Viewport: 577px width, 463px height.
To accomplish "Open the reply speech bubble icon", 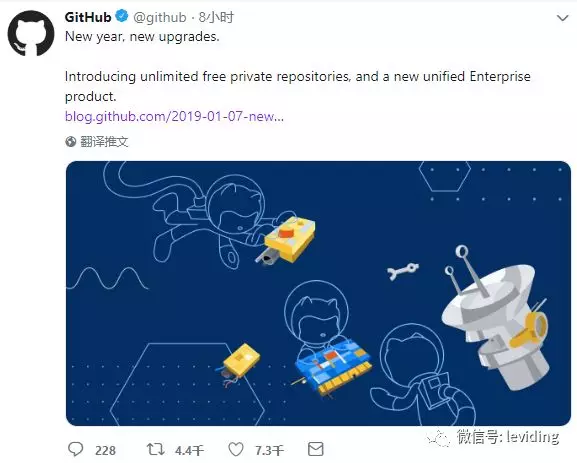I will [76, 449].
